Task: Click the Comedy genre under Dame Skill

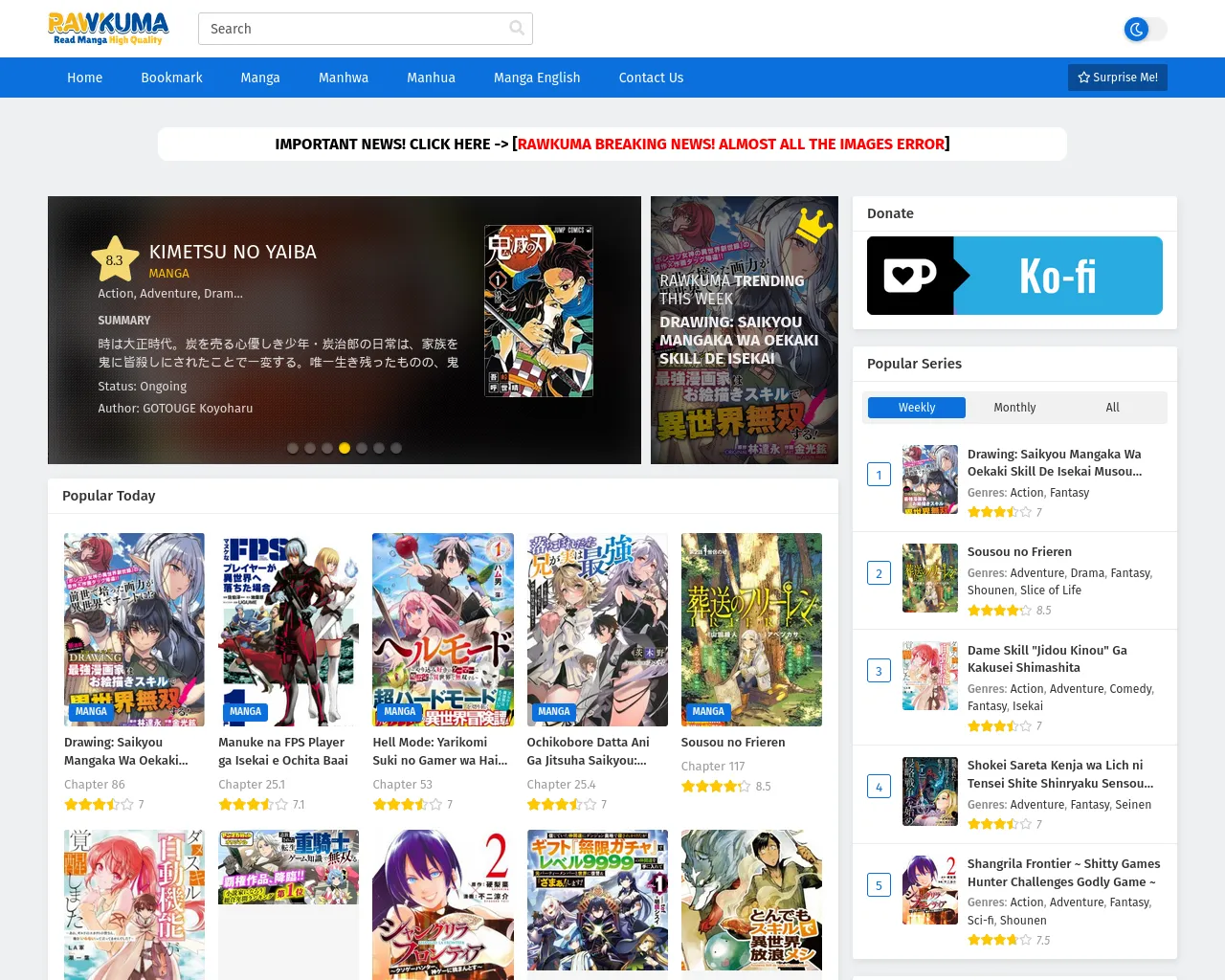Action: (1131, 689)
